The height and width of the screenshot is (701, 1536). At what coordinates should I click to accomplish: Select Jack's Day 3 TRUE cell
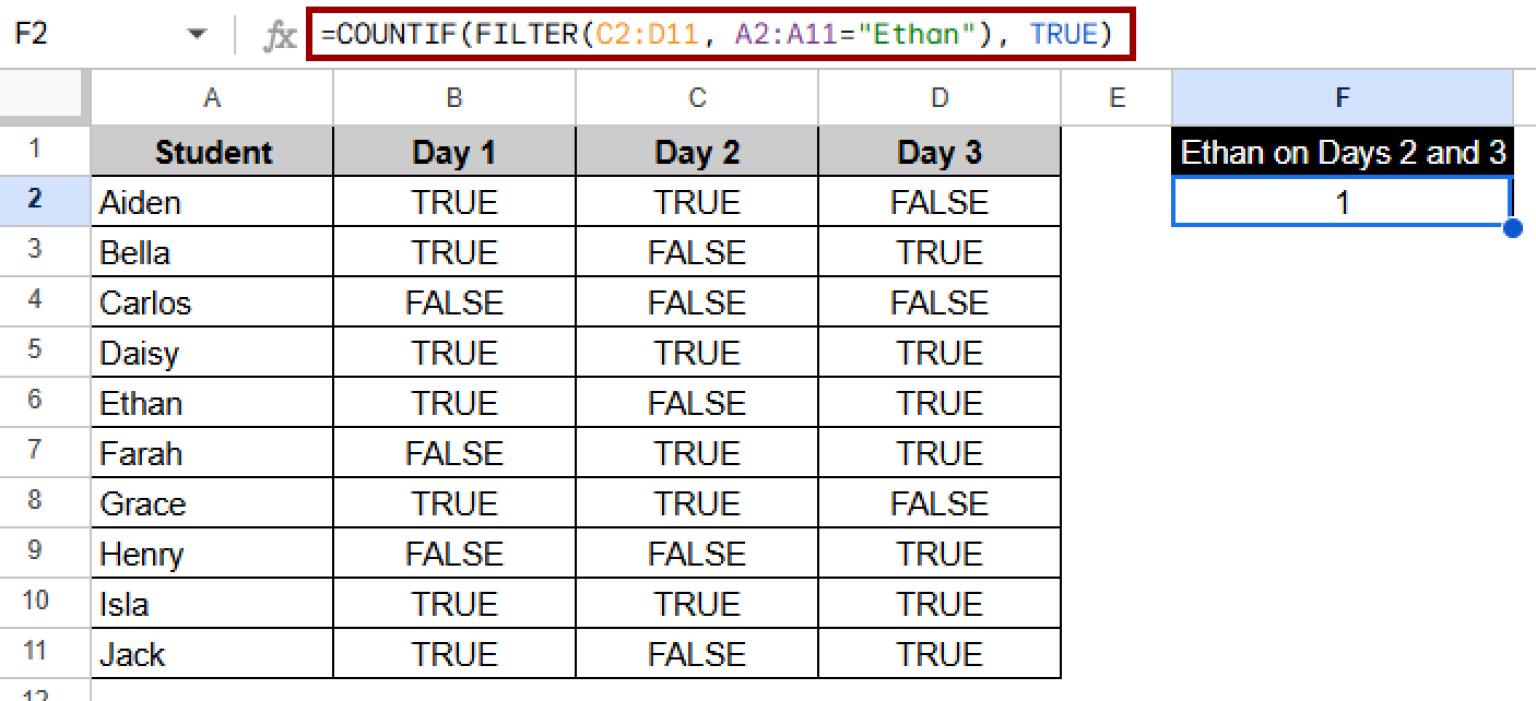[x=939, y=654]
